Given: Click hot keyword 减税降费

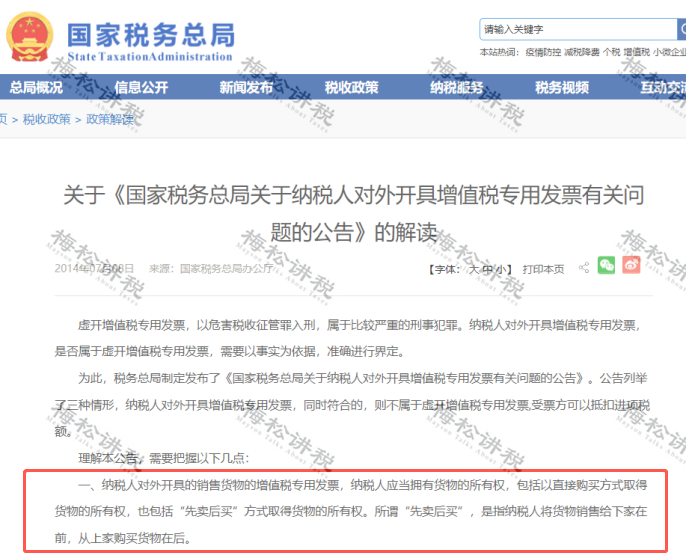Looking at the screenshot, I should point(582,52).
